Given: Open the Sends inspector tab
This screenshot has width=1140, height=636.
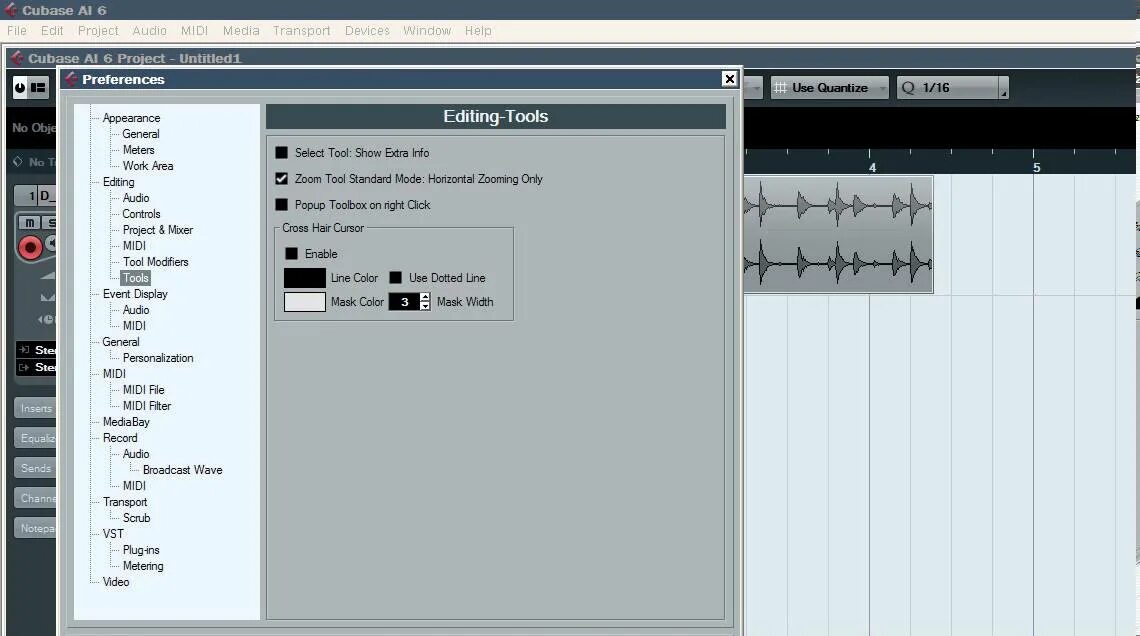Looking at the screenshot, I should tap(36, 468).
